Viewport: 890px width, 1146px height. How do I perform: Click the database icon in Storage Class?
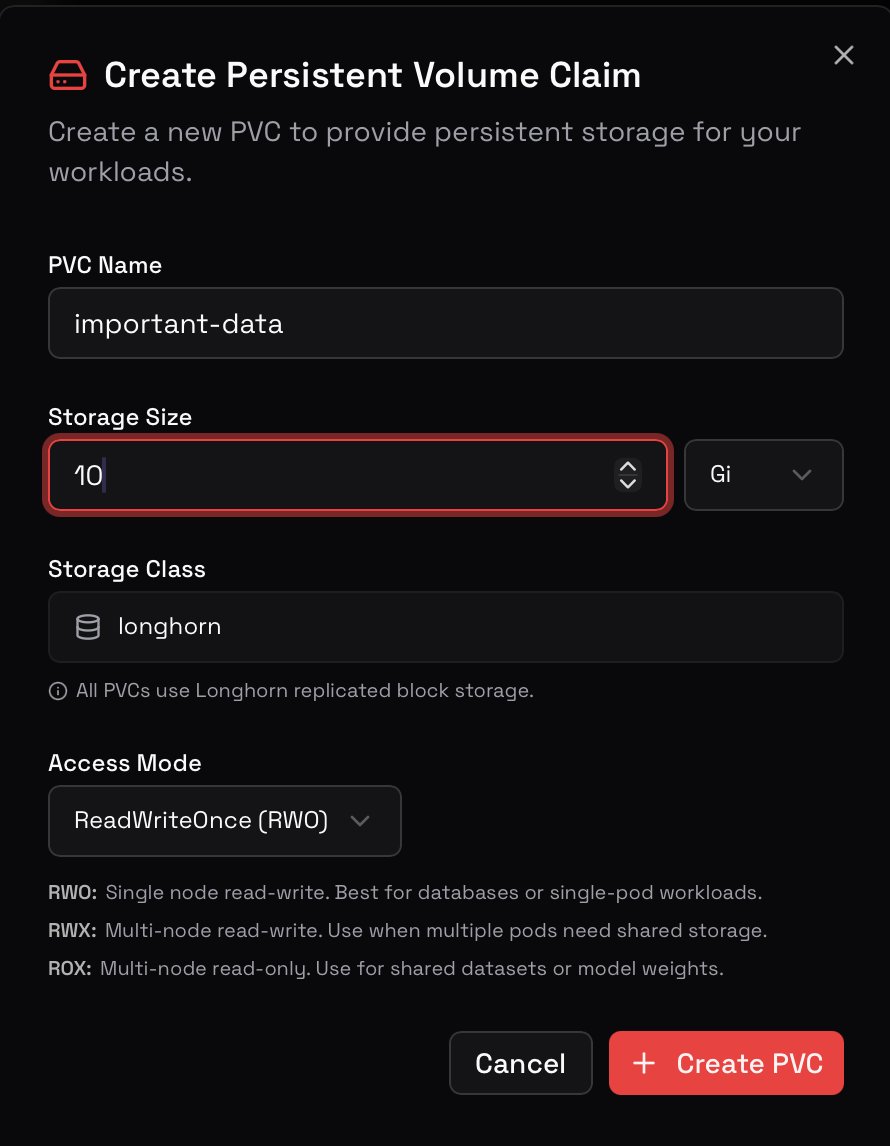coord(88,627)
